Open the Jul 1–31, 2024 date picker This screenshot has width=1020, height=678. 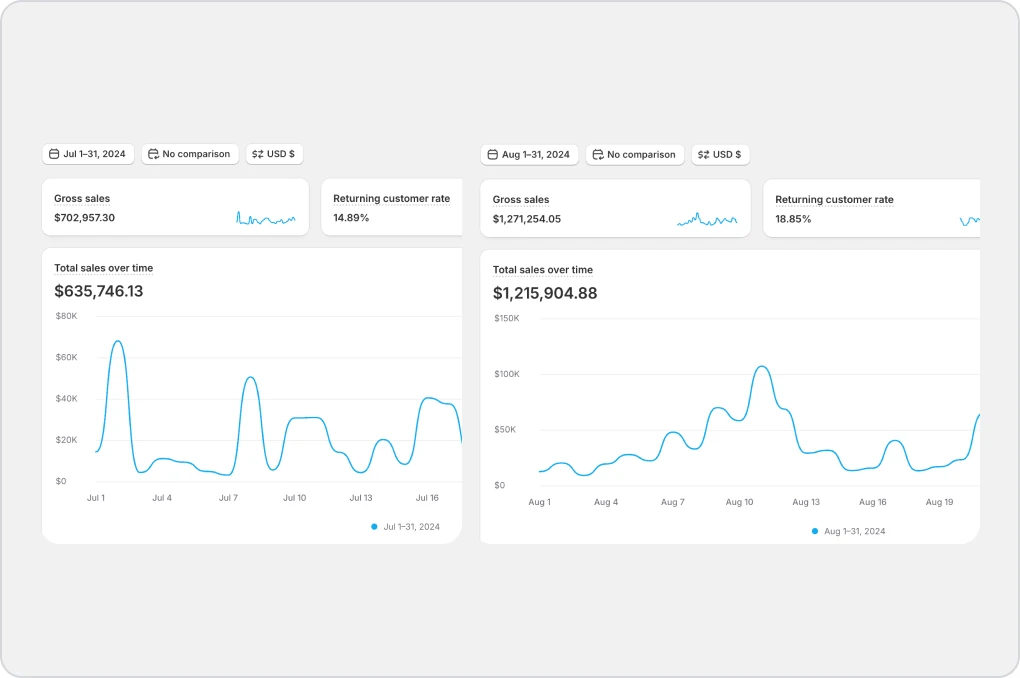(88, 154)
